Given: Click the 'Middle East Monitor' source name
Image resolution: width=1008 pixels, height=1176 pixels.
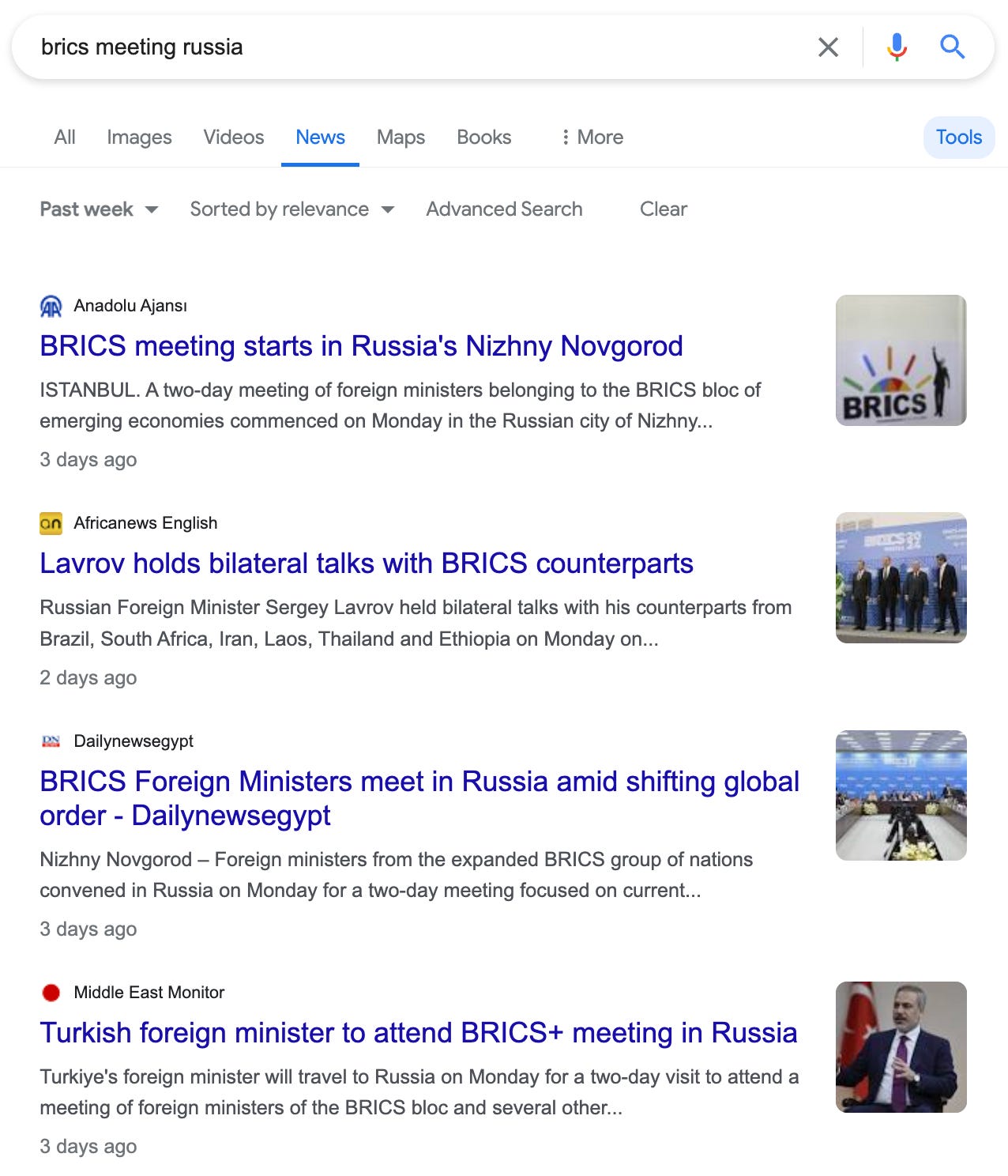Looking at the screenshot, I should click(149, 993).
